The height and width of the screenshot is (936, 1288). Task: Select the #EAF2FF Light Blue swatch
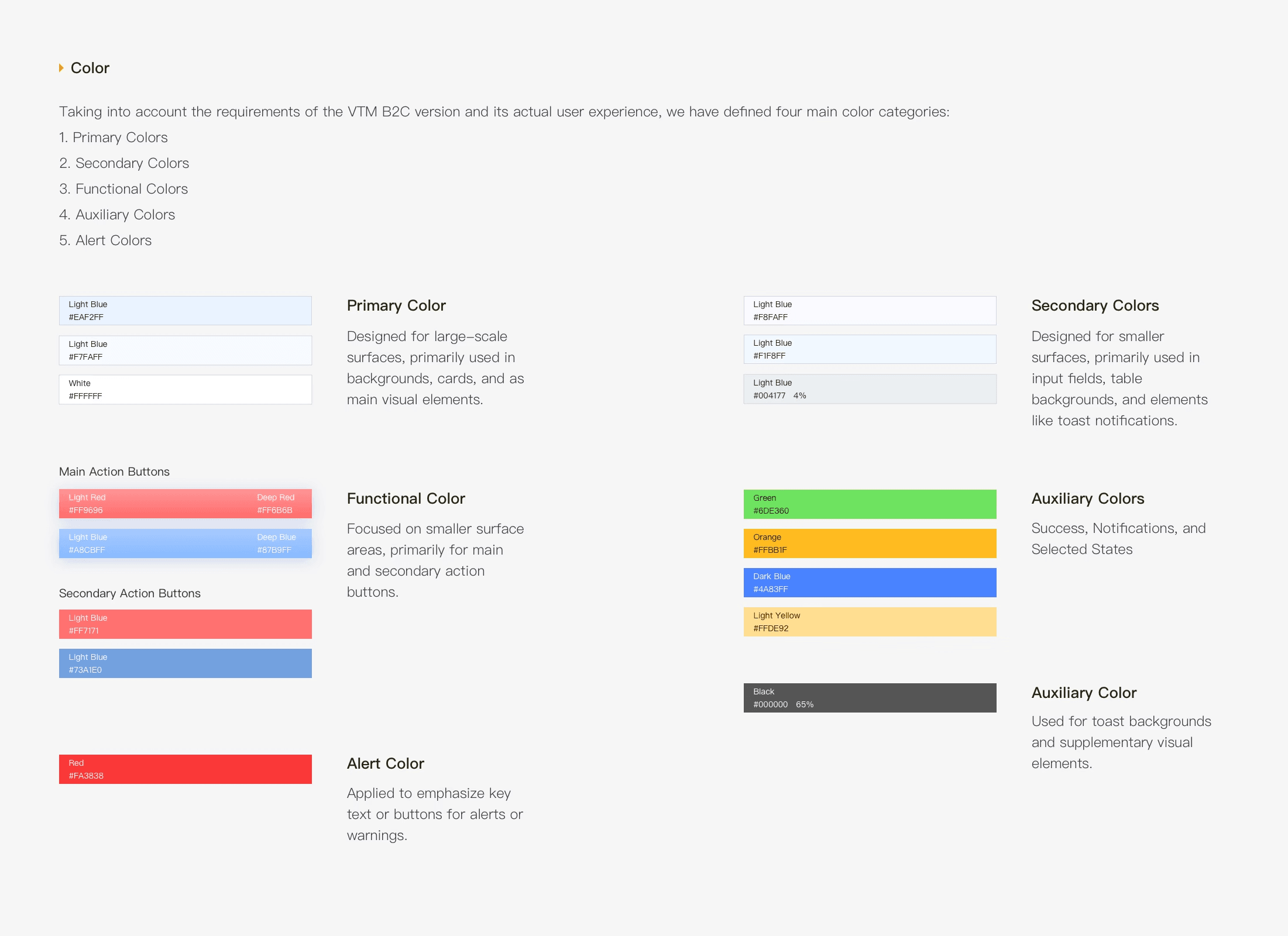click(185, 311)
